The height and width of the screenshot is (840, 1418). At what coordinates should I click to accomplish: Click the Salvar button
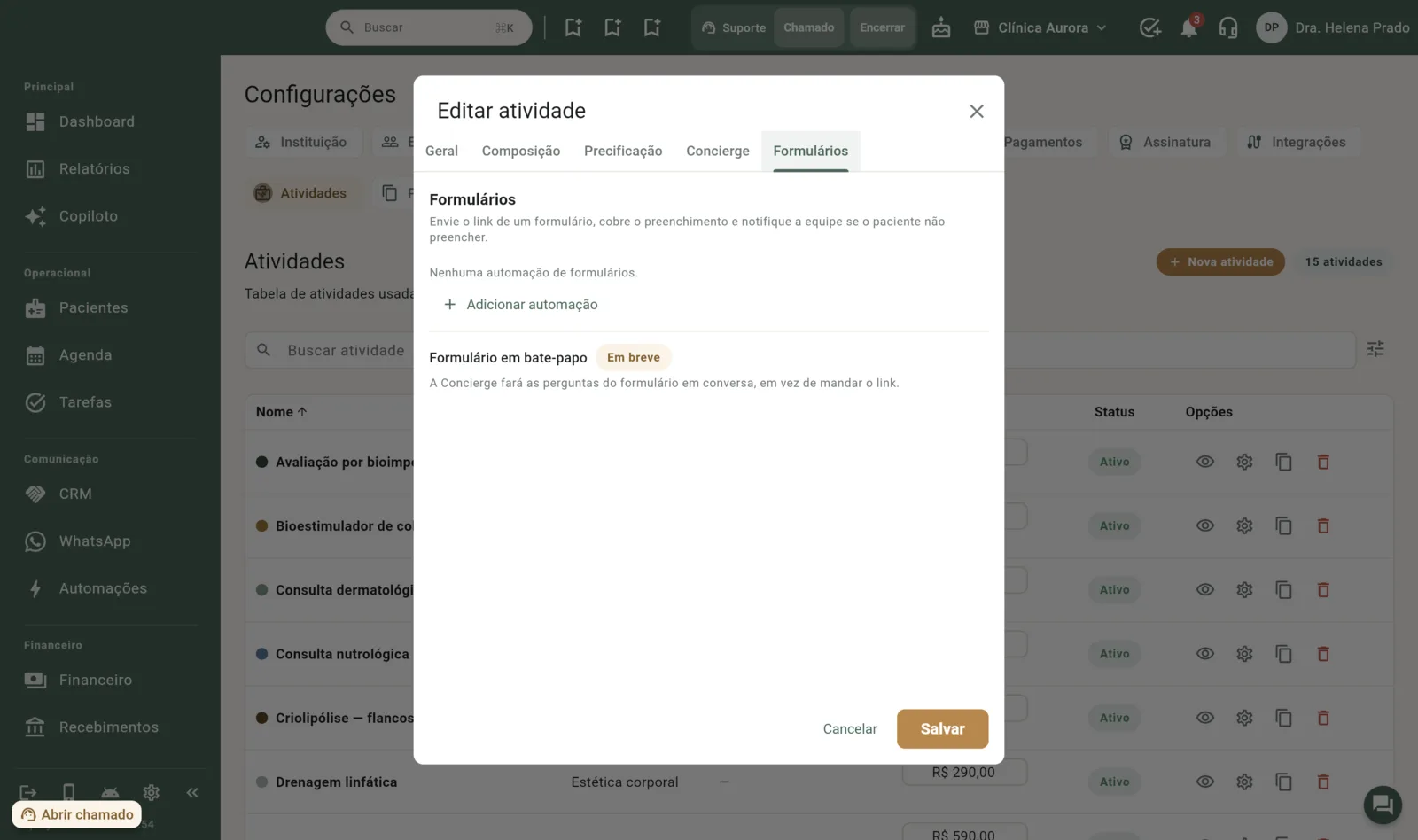point(942,729)
